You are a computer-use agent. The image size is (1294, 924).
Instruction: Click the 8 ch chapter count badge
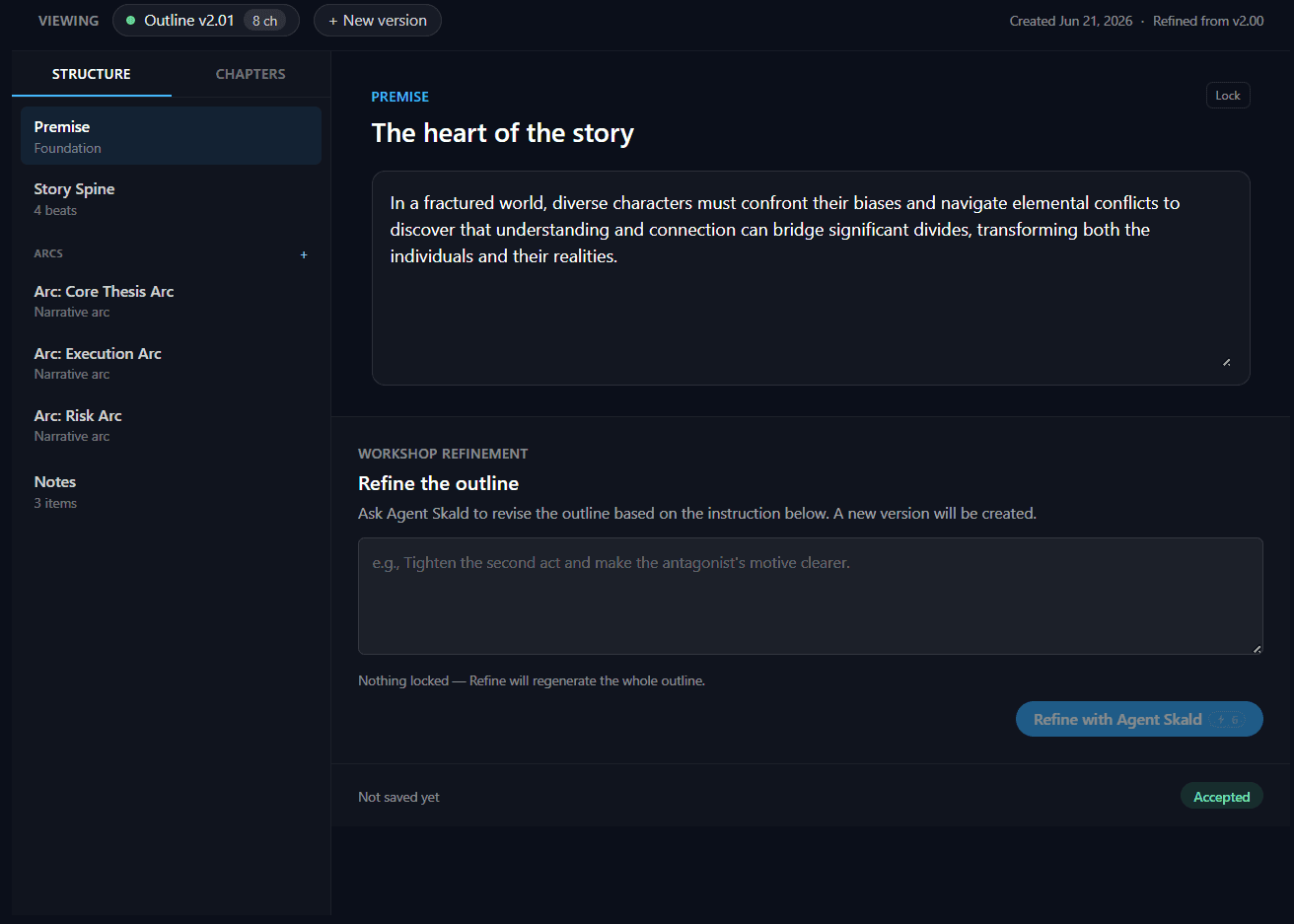click(264, 21)
